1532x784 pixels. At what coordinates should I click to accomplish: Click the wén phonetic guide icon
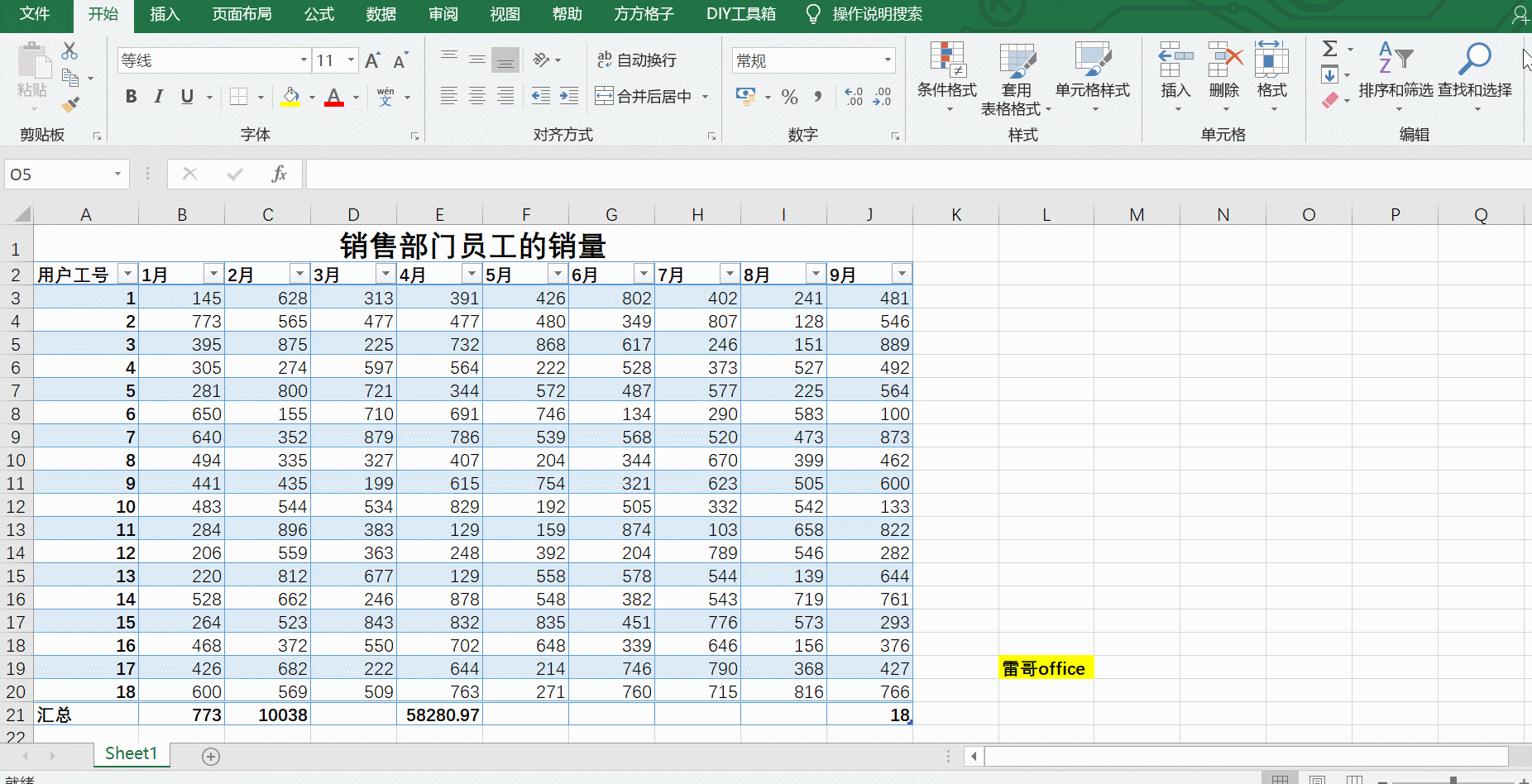(385, 97)
